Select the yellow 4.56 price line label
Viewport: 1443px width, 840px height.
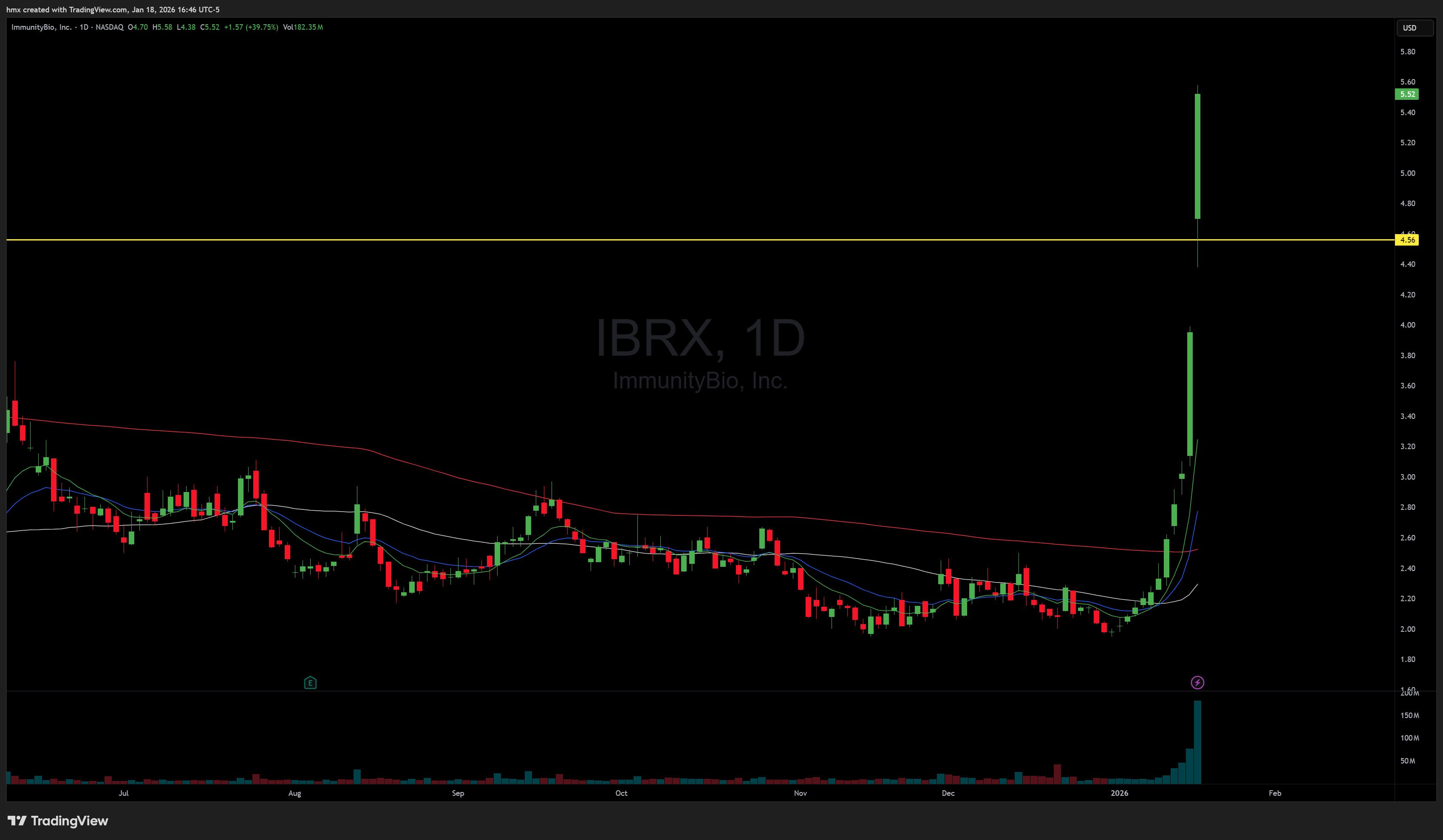(x=1407, y=240)
